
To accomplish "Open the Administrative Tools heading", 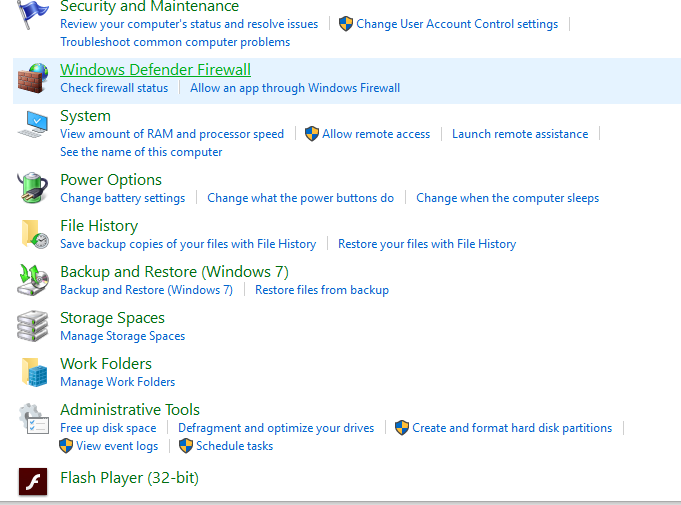I will coord(130,410).
